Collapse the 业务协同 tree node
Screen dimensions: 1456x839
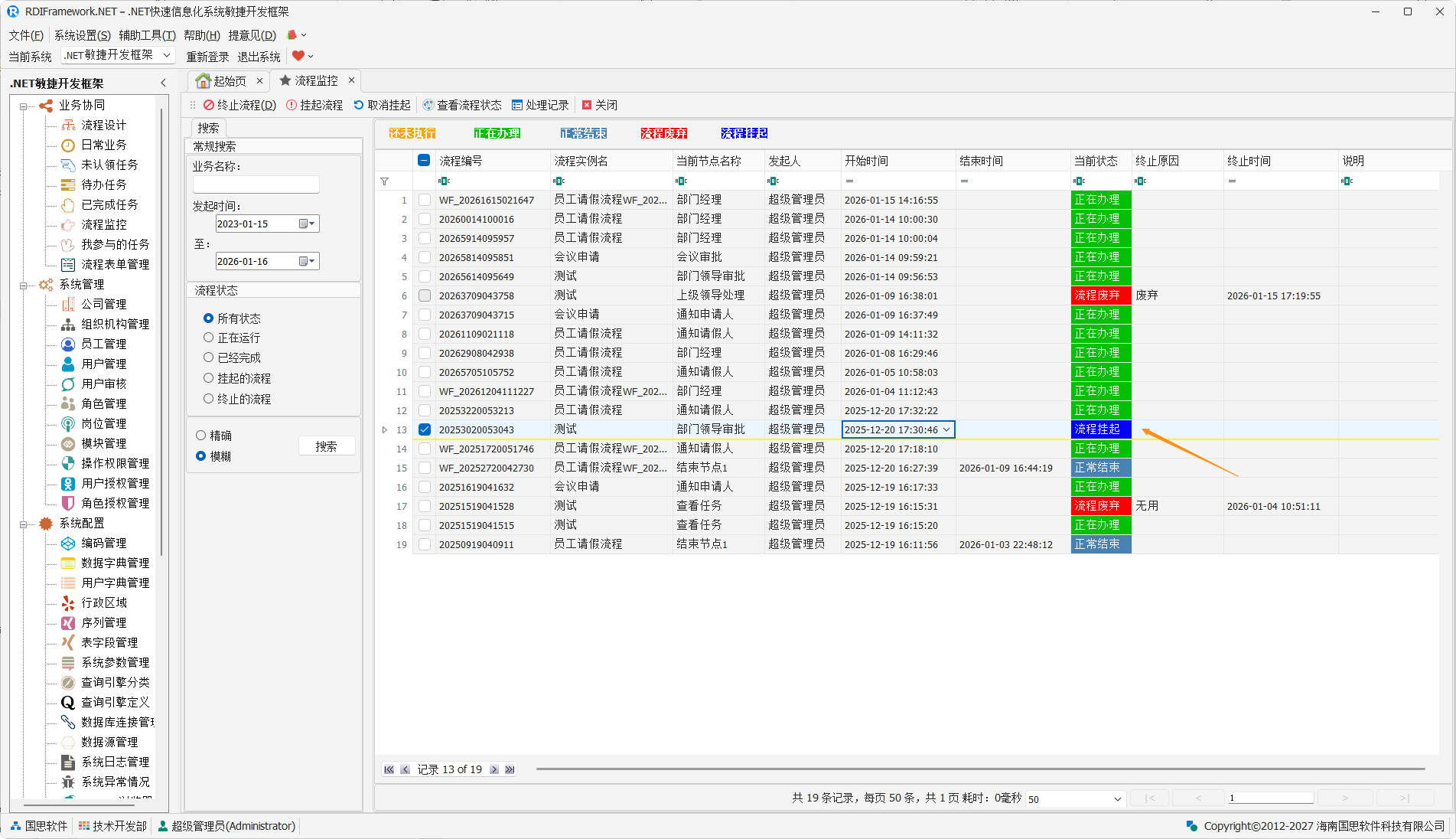pos(24,106)
